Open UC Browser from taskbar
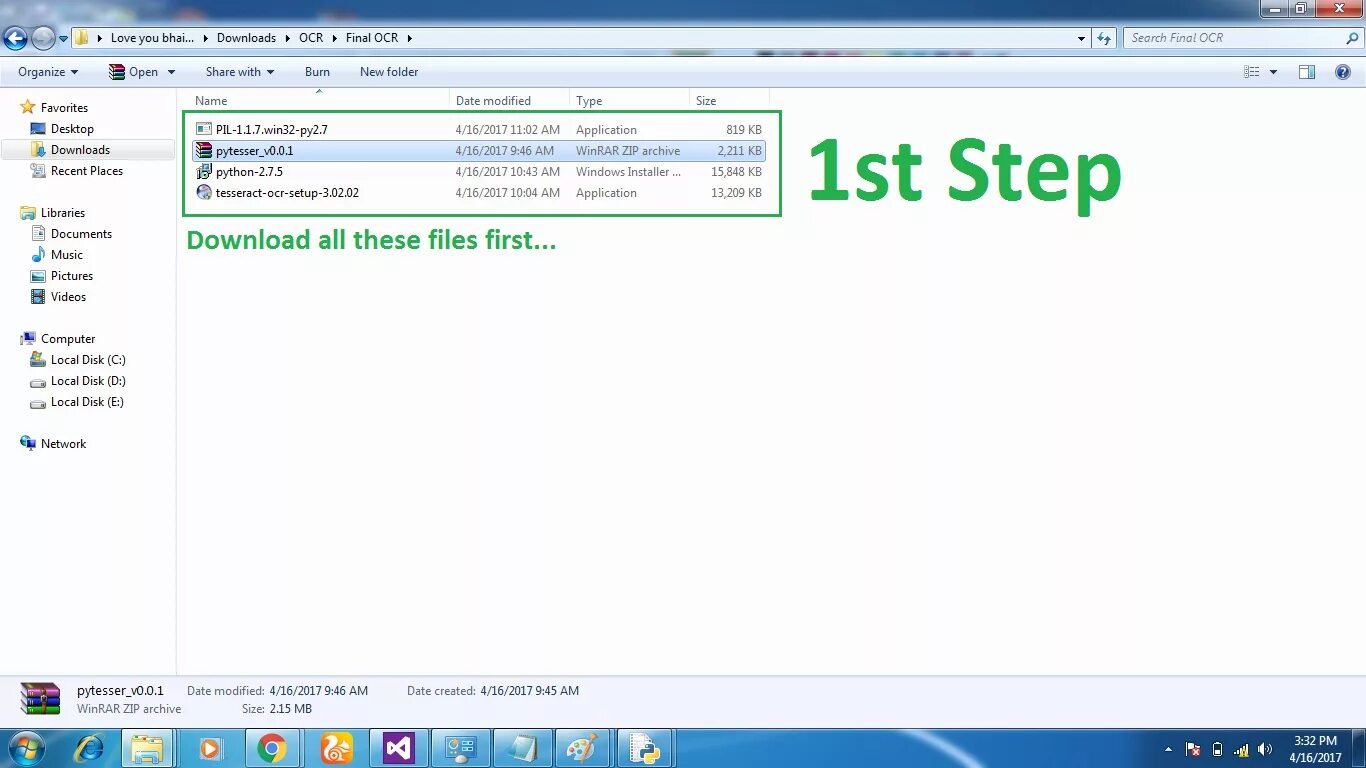 click(x=336, y=748)
